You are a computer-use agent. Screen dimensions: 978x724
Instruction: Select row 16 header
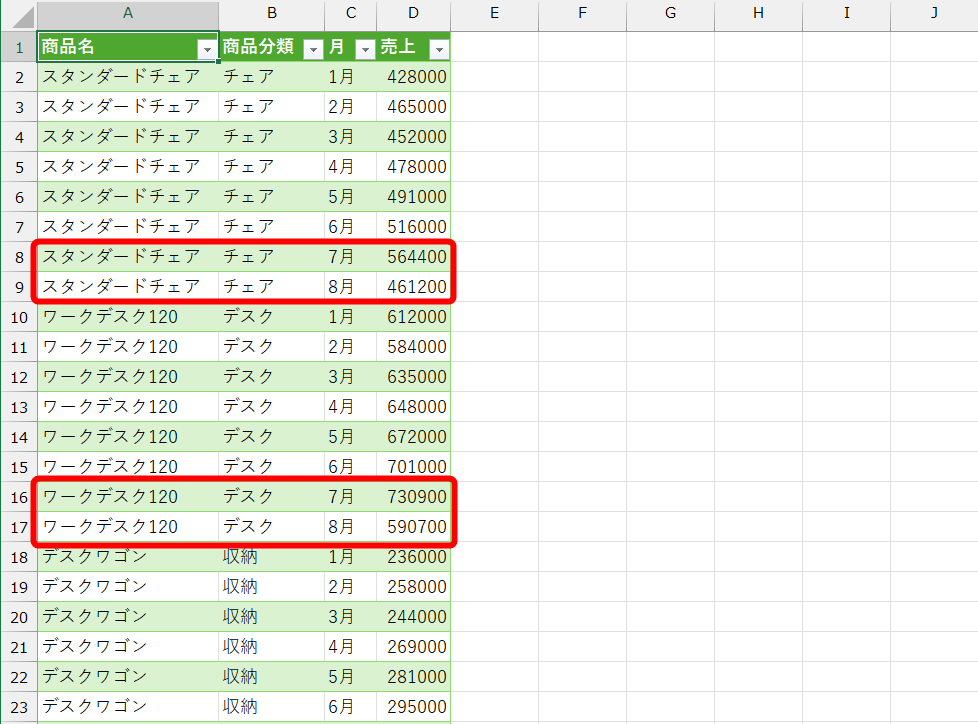click(19, 497)
